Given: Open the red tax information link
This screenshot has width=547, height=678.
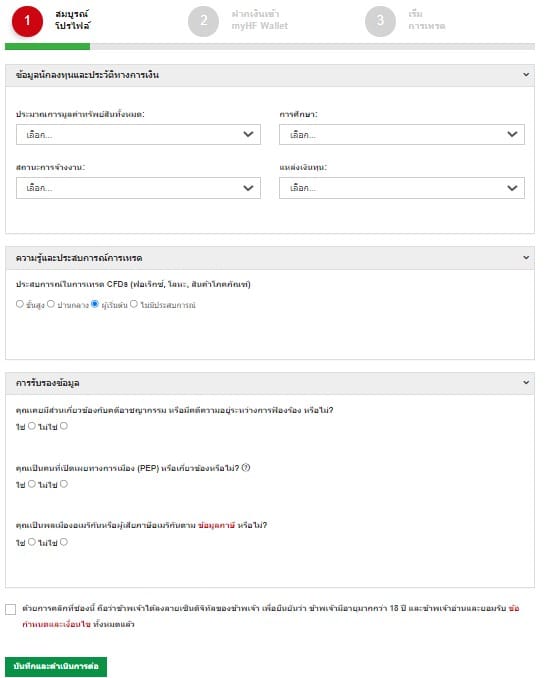Looking at the screenshot, I should click(216, 525).
